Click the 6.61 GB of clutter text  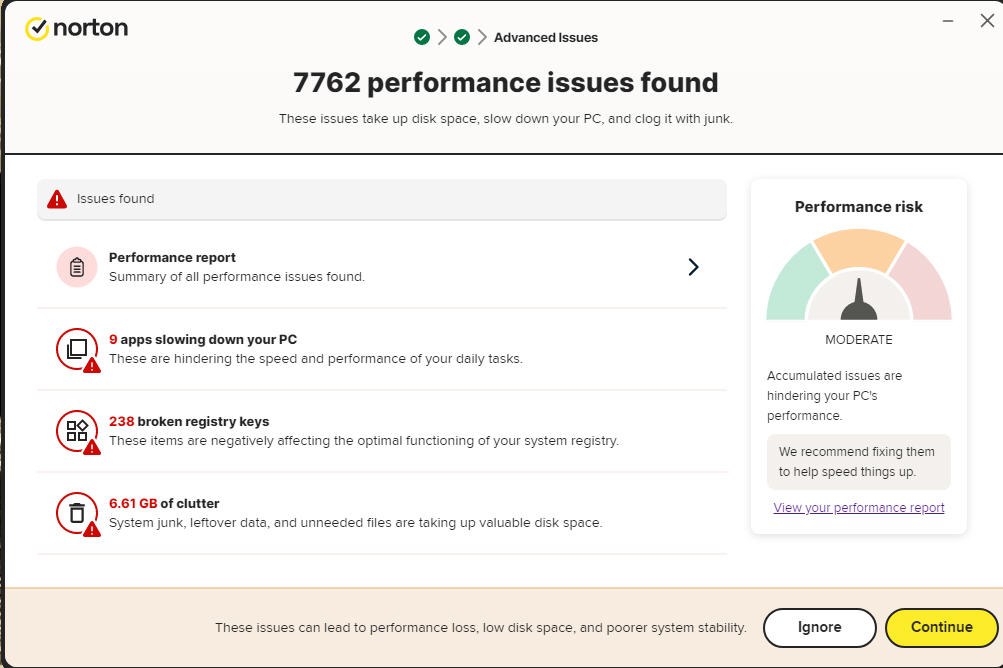pos(164,503)
